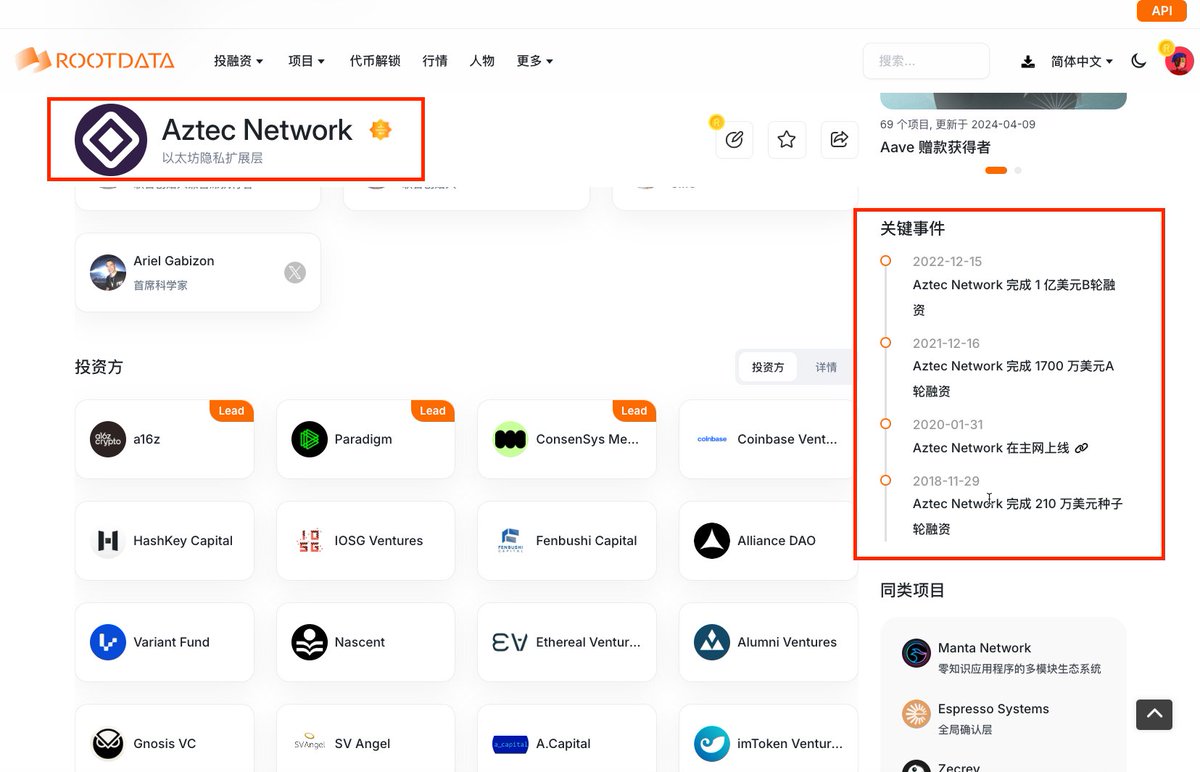Click the orange API button

coord(1162,11)
